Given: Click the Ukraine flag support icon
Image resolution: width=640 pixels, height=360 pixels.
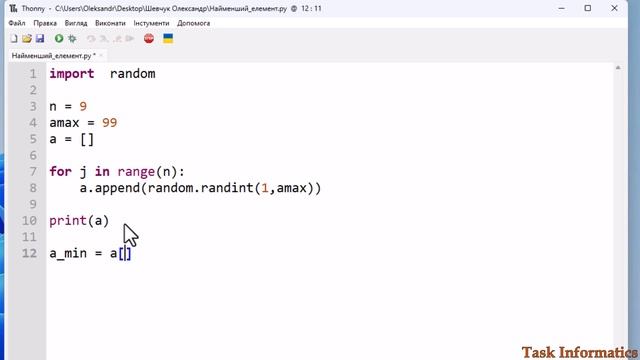Looking at the screenshot, I should 168,38.
